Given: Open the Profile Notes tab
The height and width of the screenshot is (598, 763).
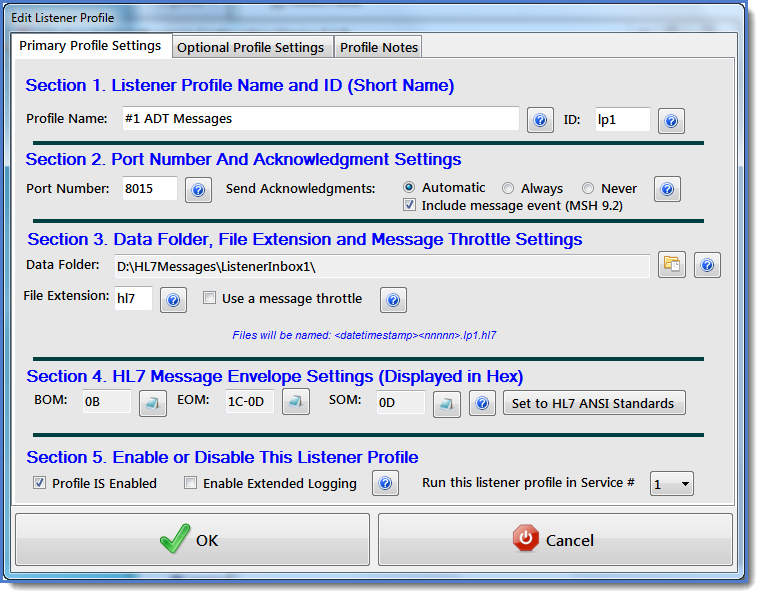Looking at the screenshot, I should pos(378,47).
